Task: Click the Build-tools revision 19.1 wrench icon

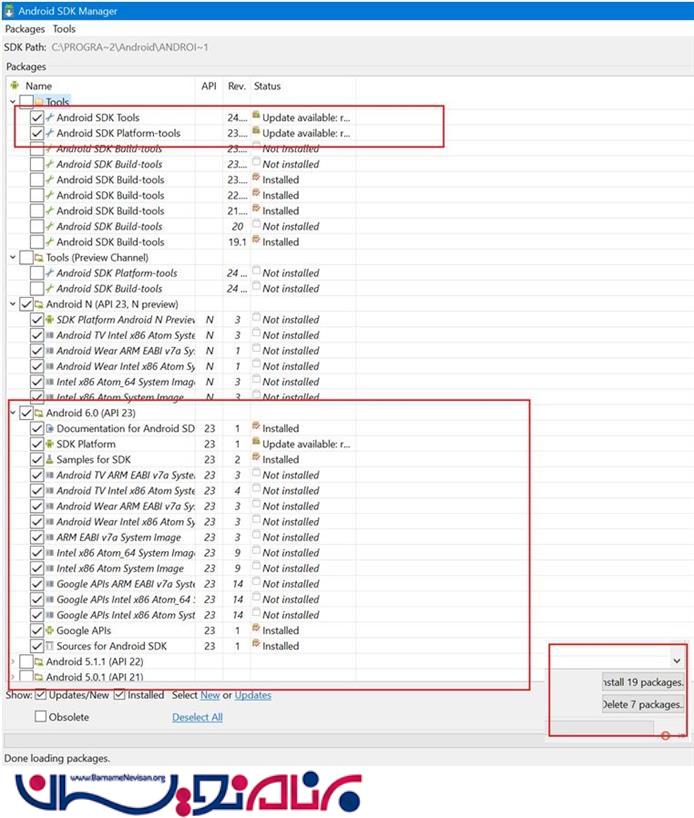Action: point(50,242)
